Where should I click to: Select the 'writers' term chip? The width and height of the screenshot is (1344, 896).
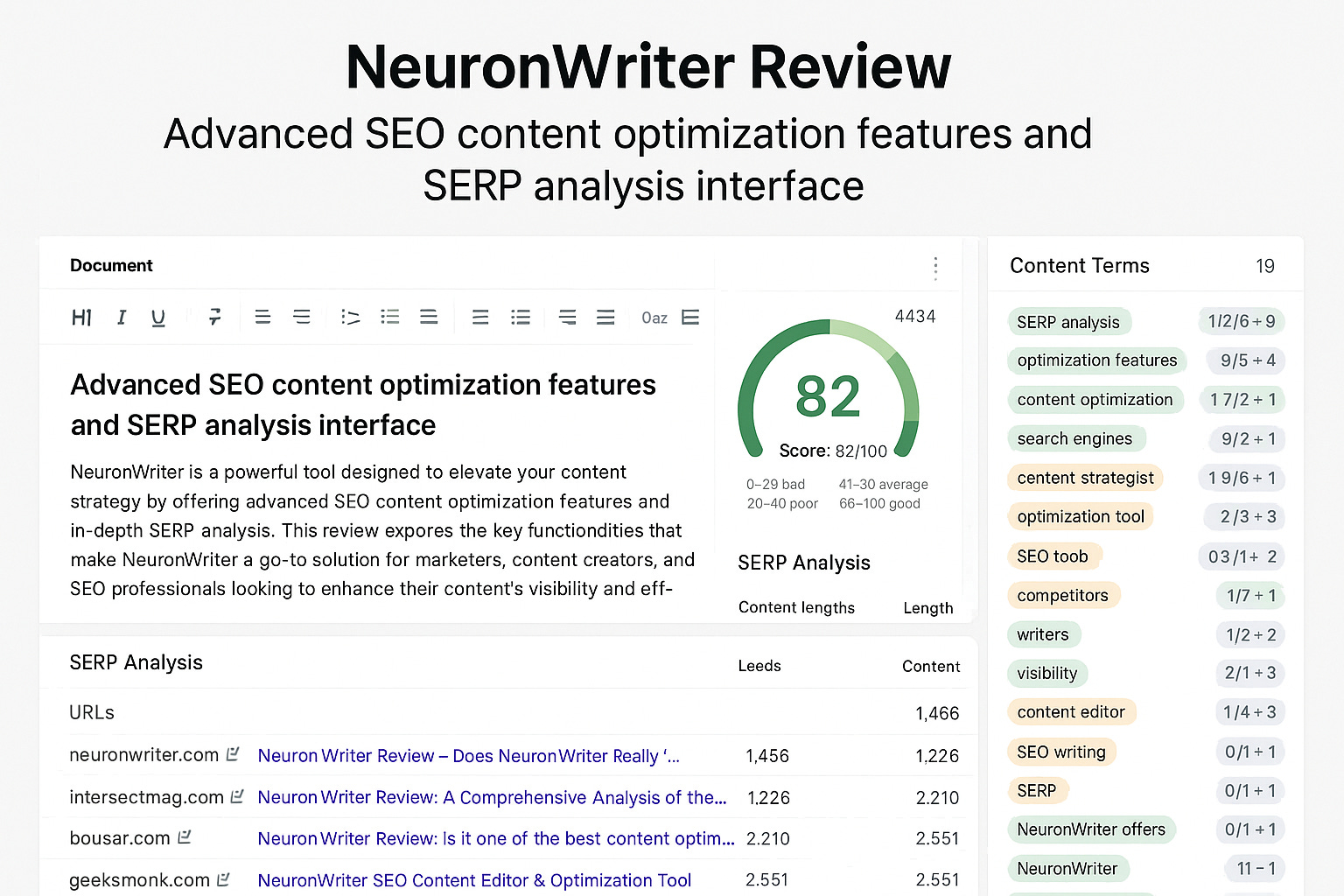coord(1043,634)
